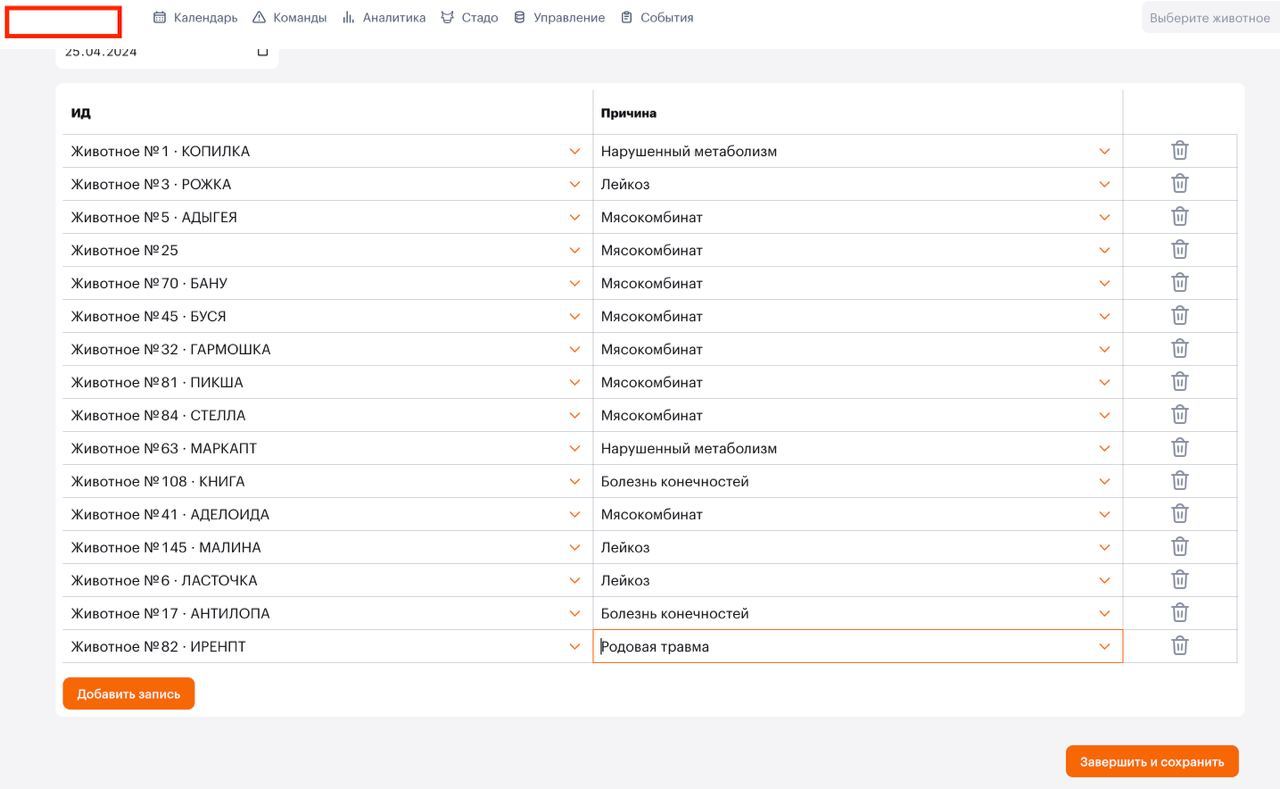Click the Добавить запись button
1280x789 pixels.
point(128,694)
